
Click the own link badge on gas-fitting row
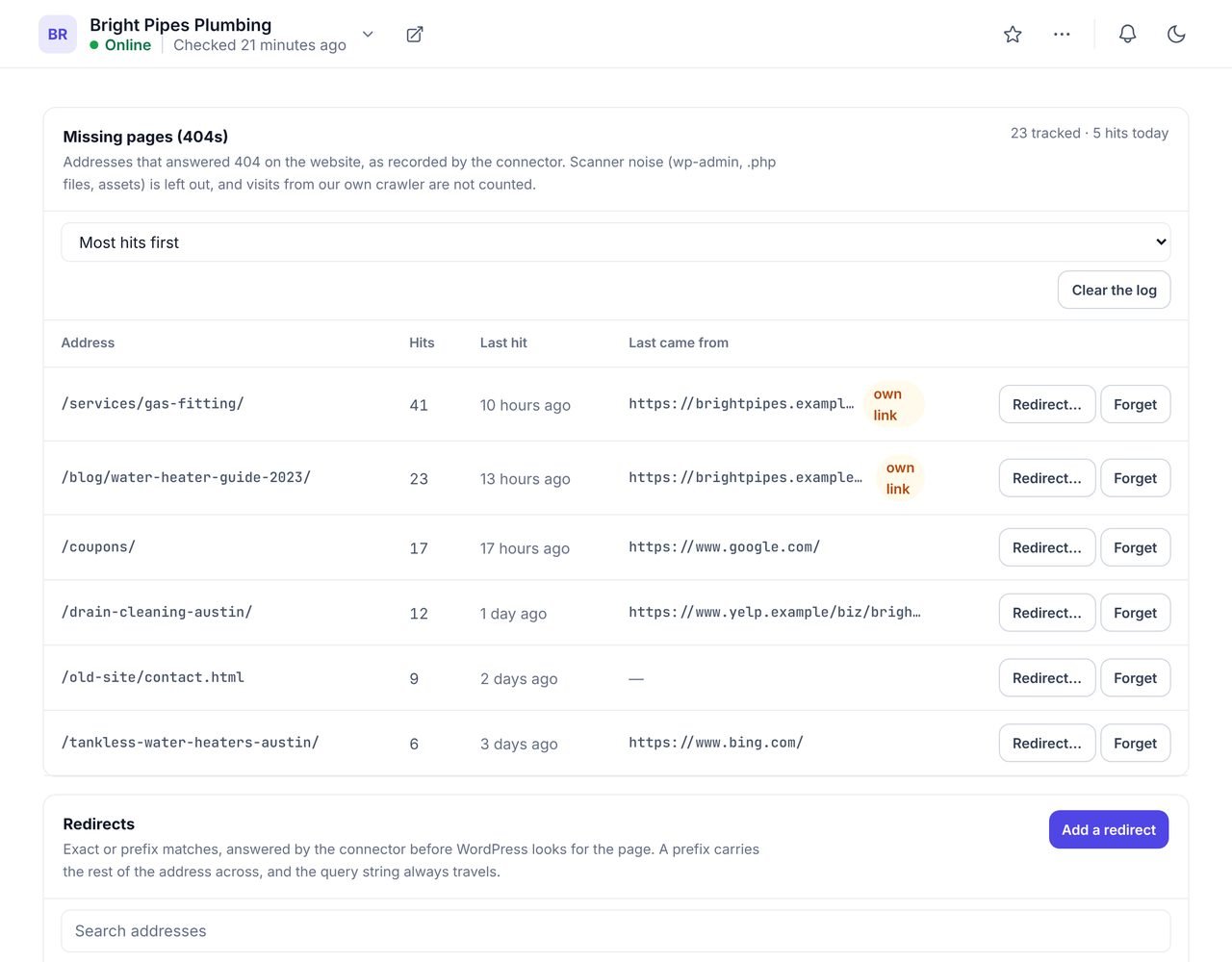(x=893, y=404)
